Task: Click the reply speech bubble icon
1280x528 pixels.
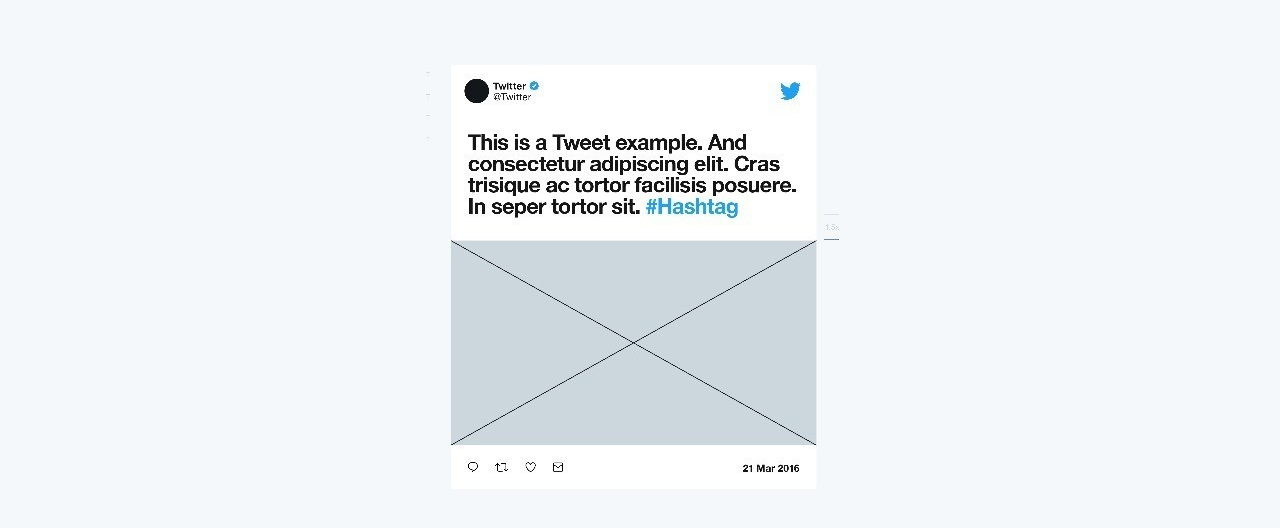Action: 473,467
